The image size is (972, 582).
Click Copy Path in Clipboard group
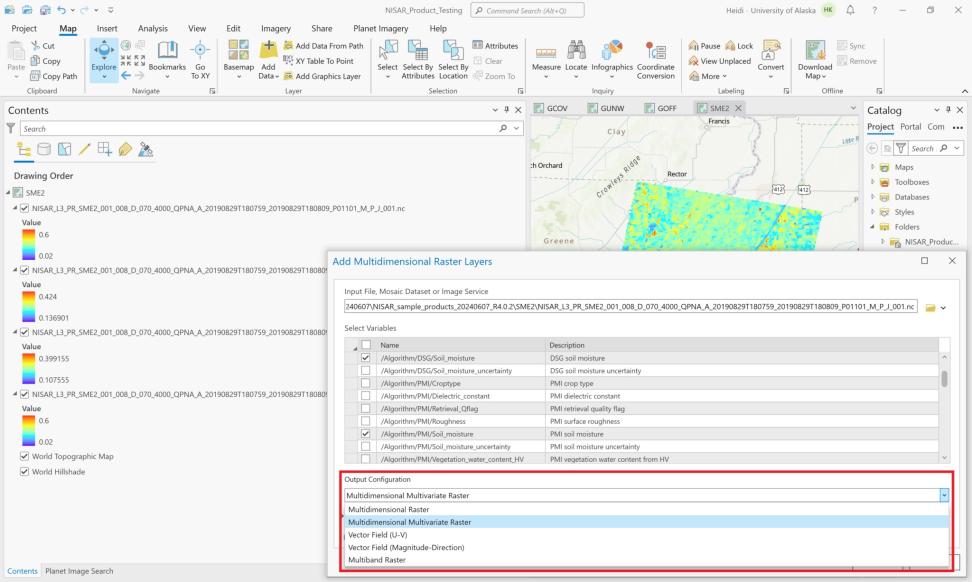tap(54, 76)
